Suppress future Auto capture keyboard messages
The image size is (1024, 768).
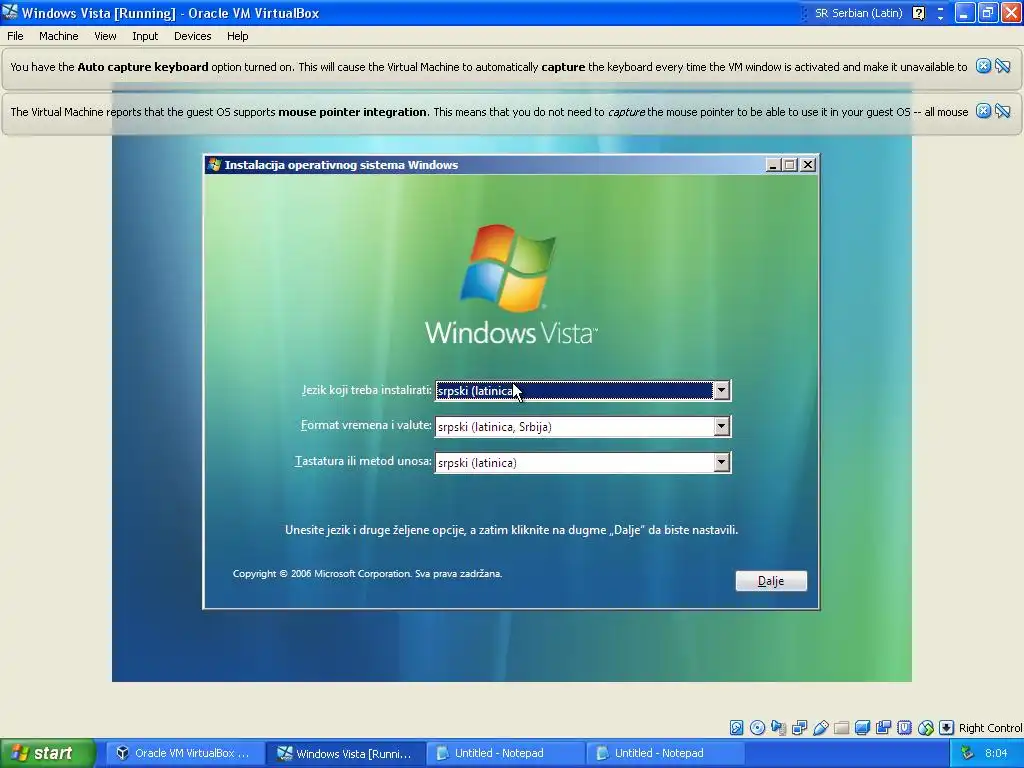(x=1003, y=66)
